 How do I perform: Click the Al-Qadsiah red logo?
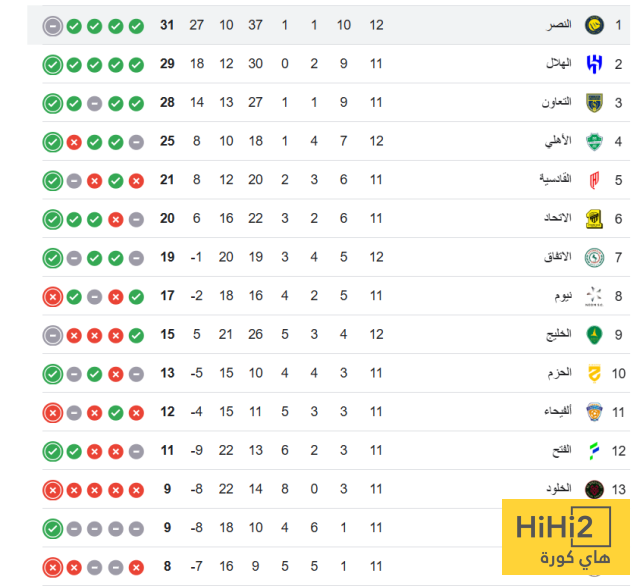click(594, 180)
